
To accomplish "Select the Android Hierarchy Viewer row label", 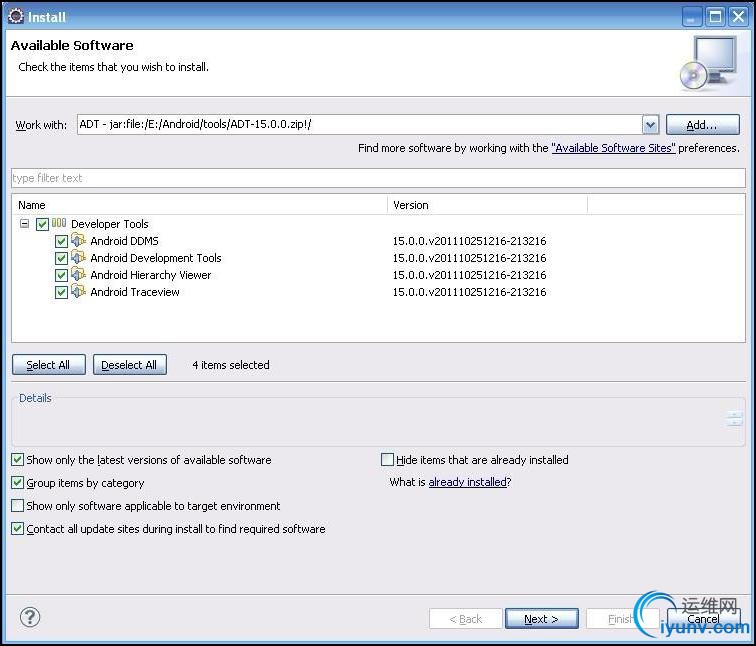I will click(x=150, y=275).
